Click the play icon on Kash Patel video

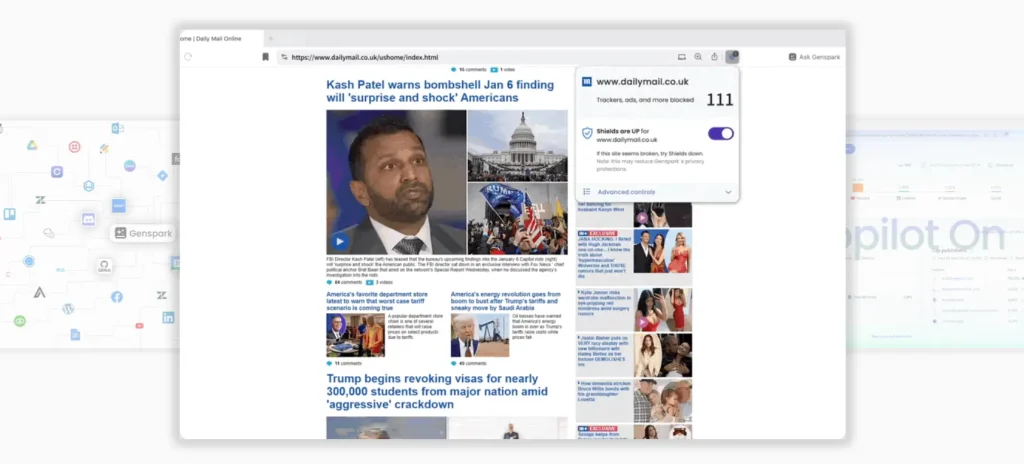point(340,241)
